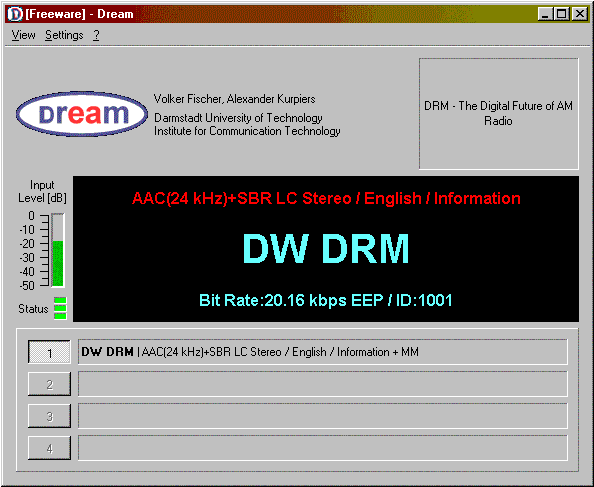Click the green input level meter
The image size is (594, 487).
(x=58, y=250)
